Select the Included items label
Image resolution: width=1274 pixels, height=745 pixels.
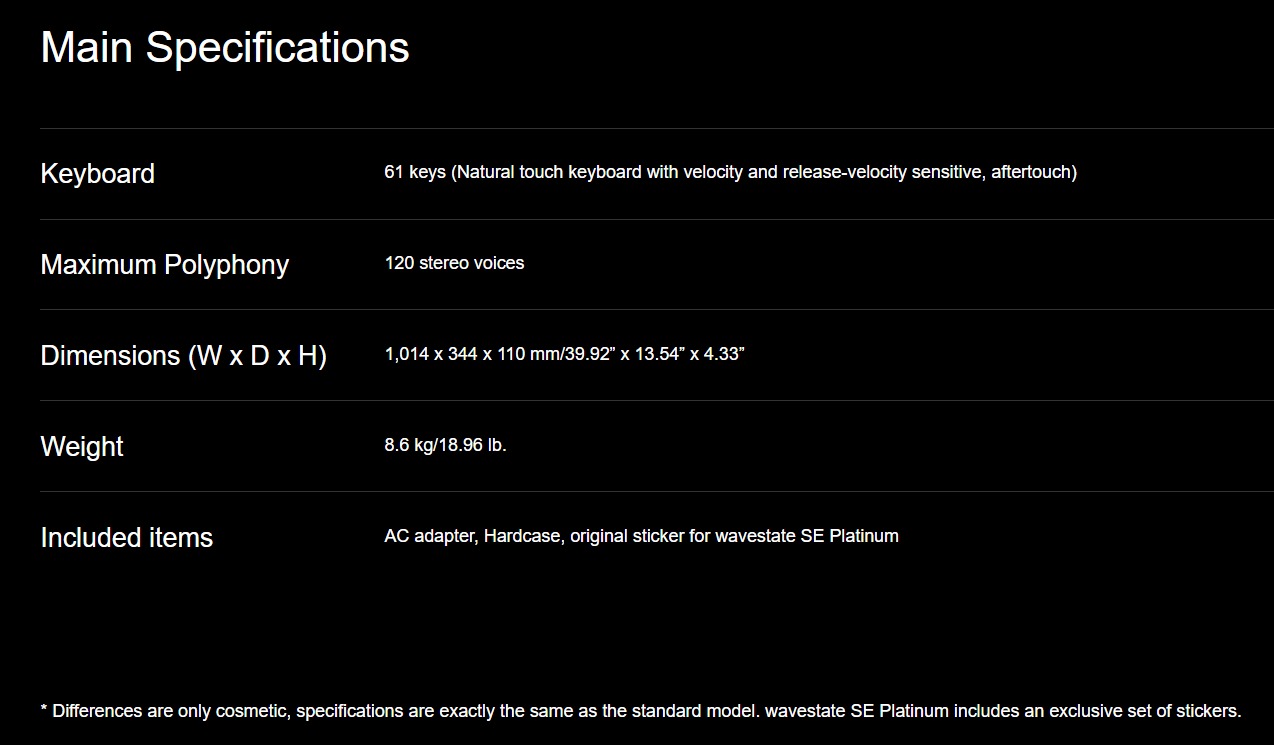(126, 538)
